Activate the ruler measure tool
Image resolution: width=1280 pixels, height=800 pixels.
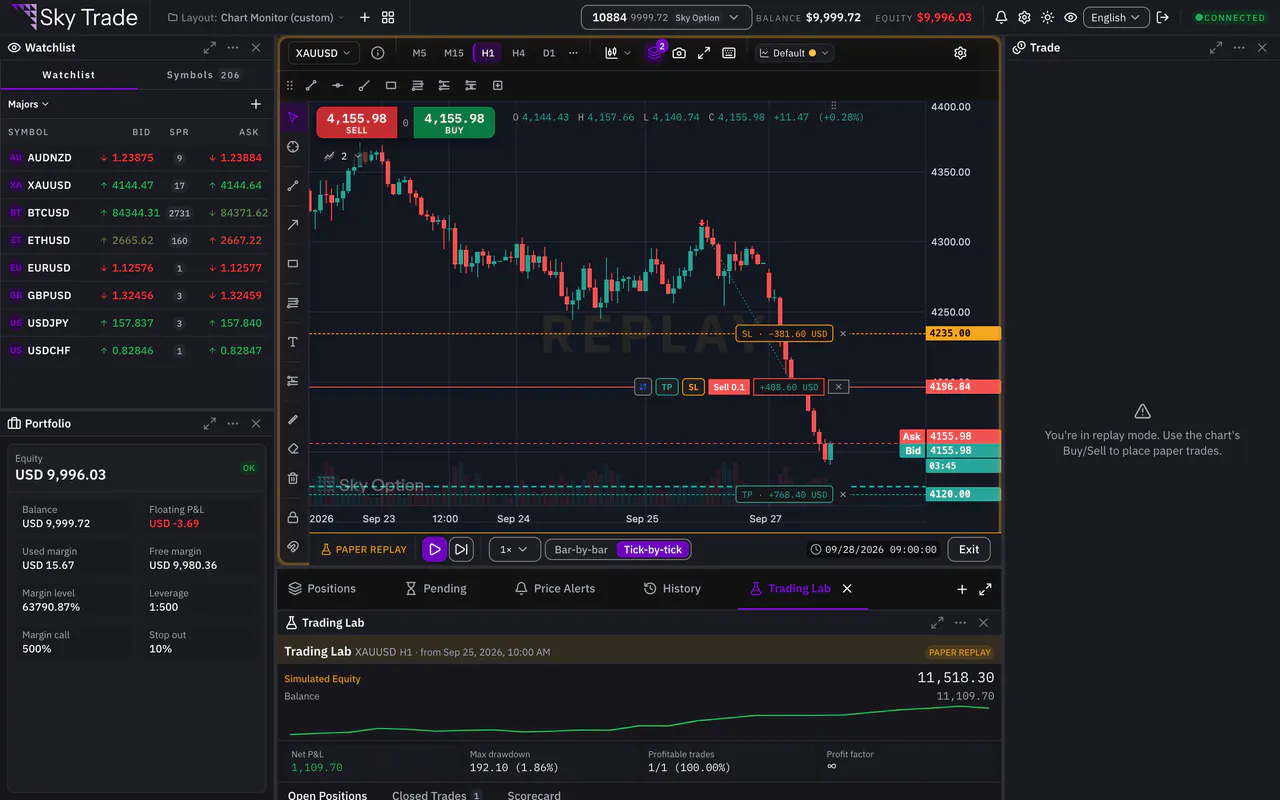[293, 419]
